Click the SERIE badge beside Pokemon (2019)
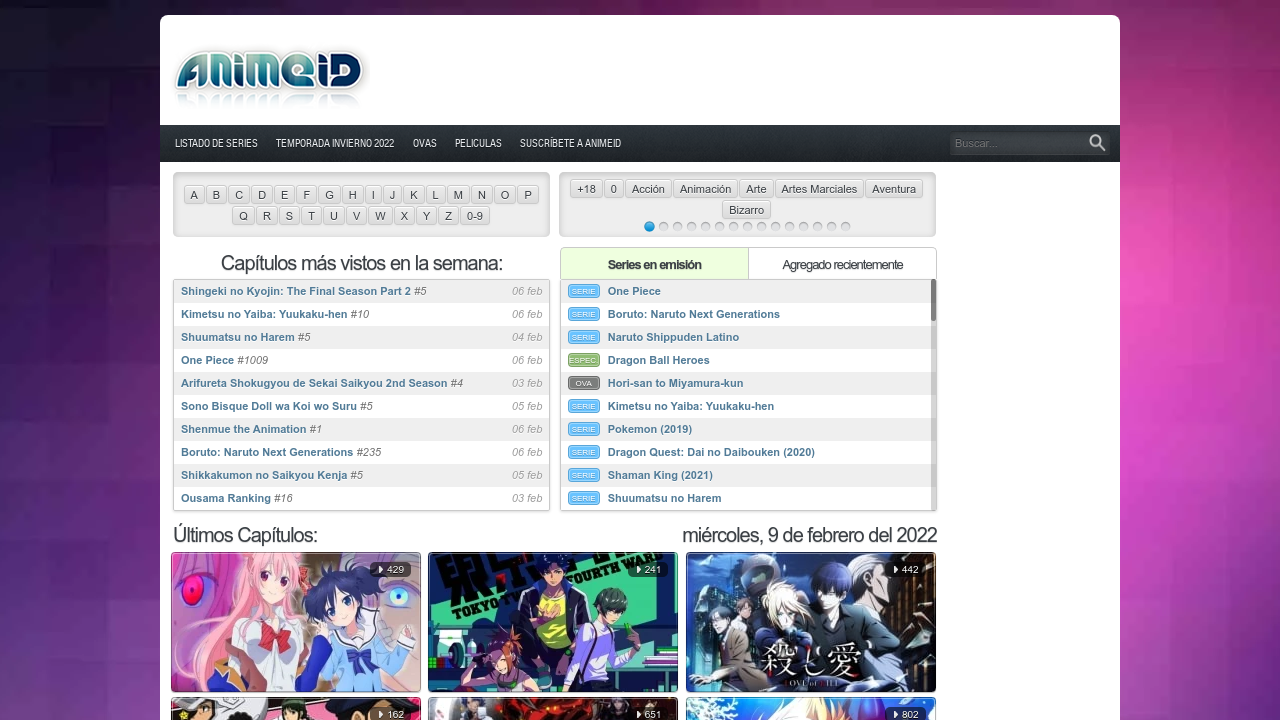 [584, 429]
